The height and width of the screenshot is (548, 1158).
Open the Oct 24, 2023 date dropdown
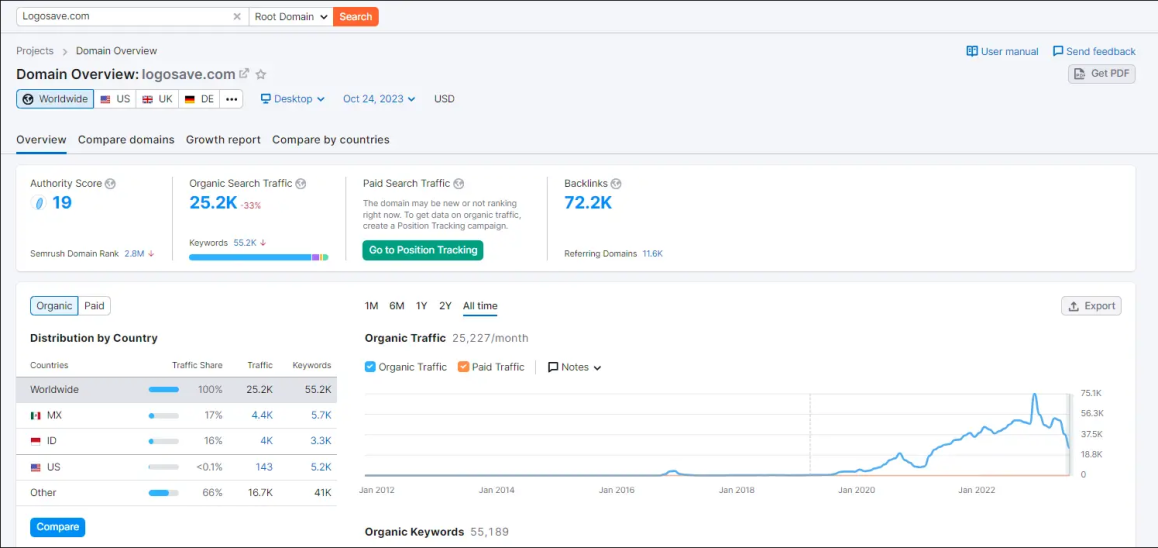click(379, 98)
